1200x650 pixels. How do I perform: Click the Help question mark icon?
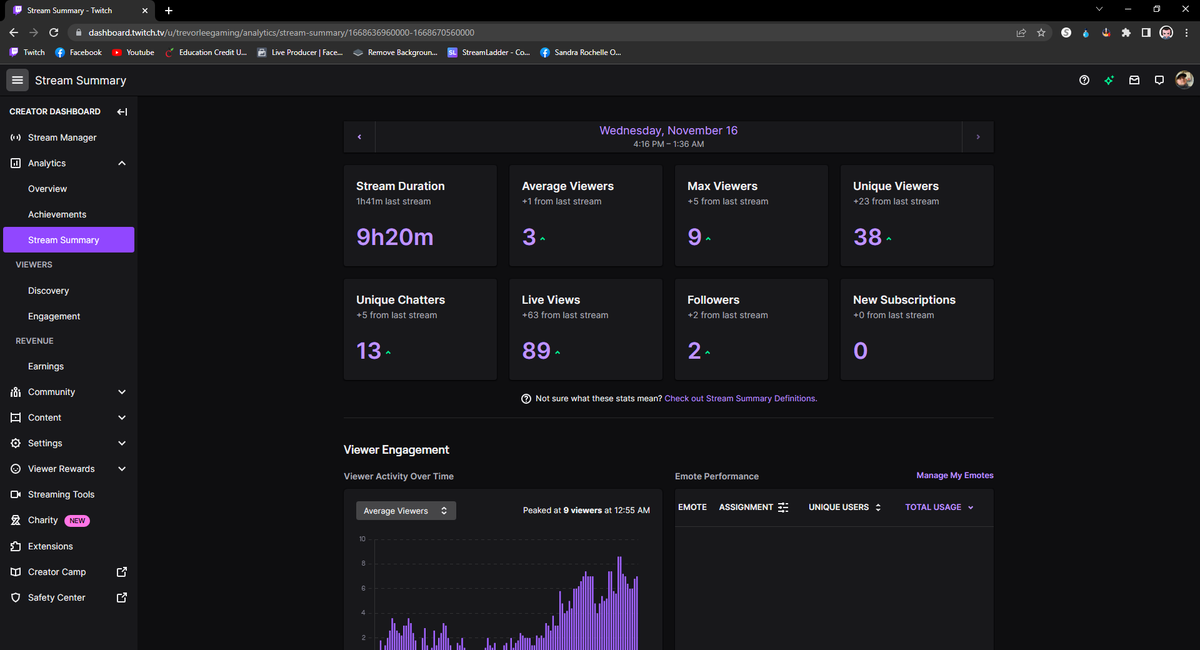click(1084, 80)
